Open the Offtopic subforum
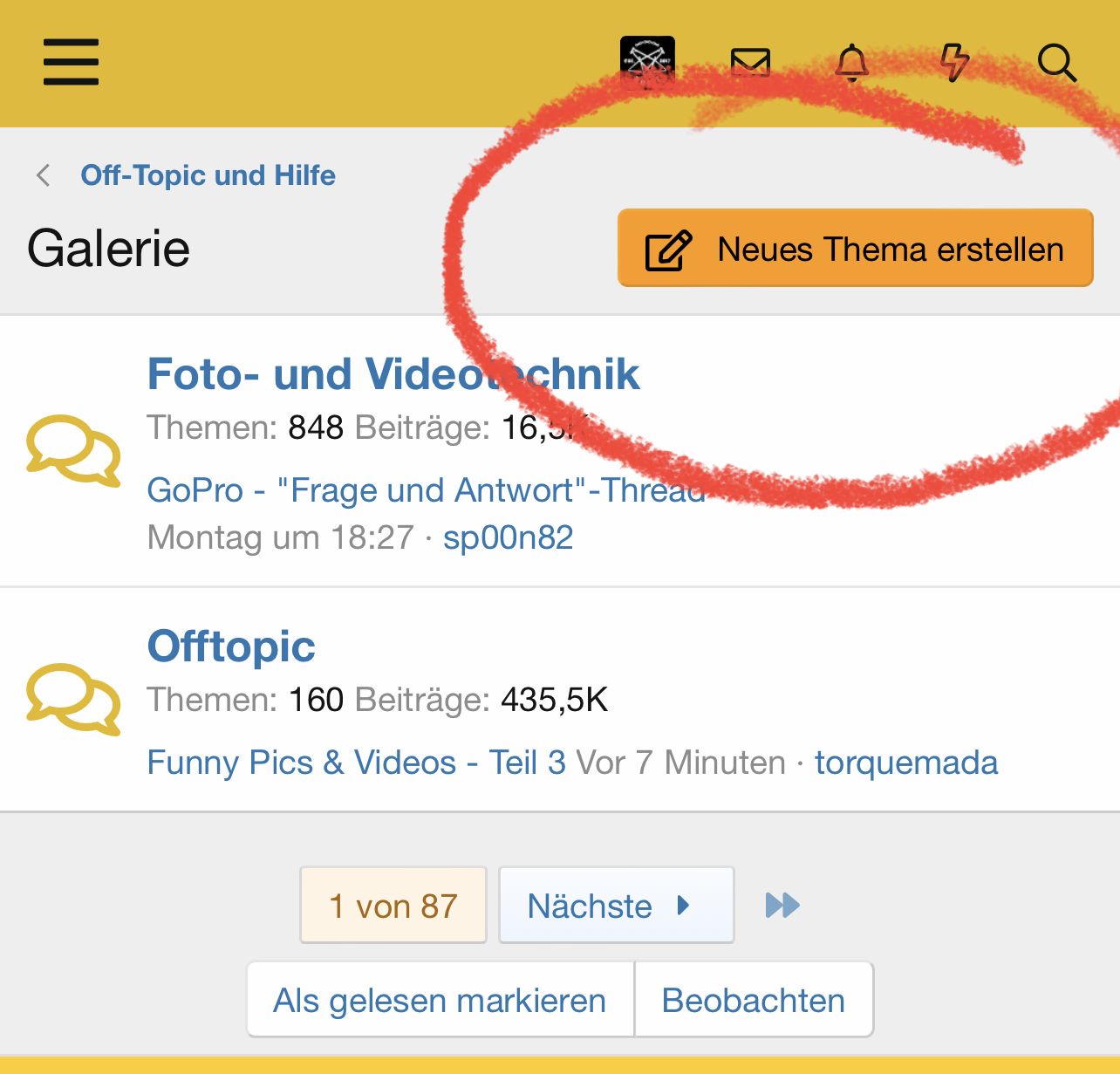 231,646
